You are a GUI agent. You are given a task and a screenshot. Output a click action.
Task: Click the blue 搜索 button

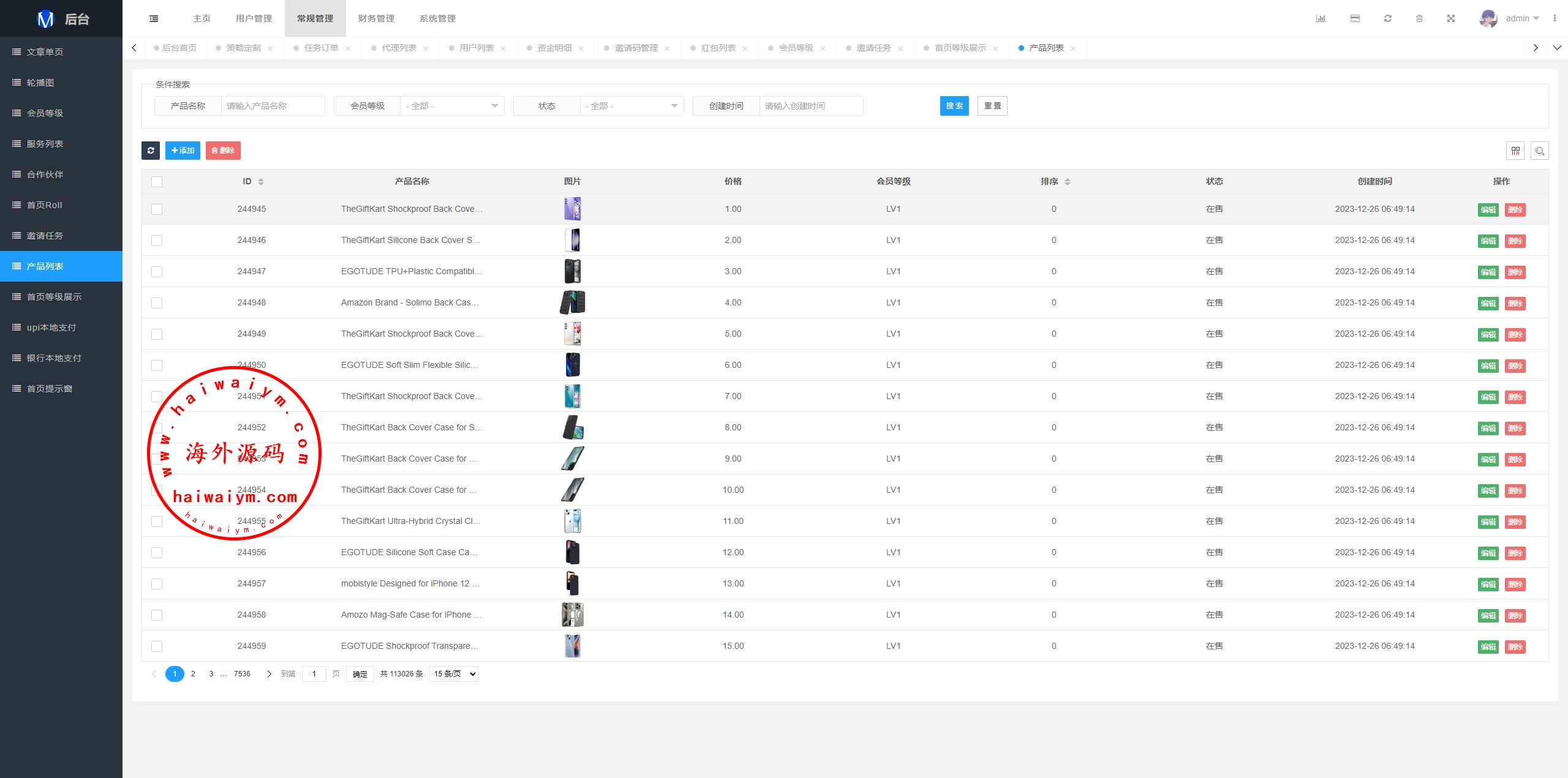[x=954, y=106]
